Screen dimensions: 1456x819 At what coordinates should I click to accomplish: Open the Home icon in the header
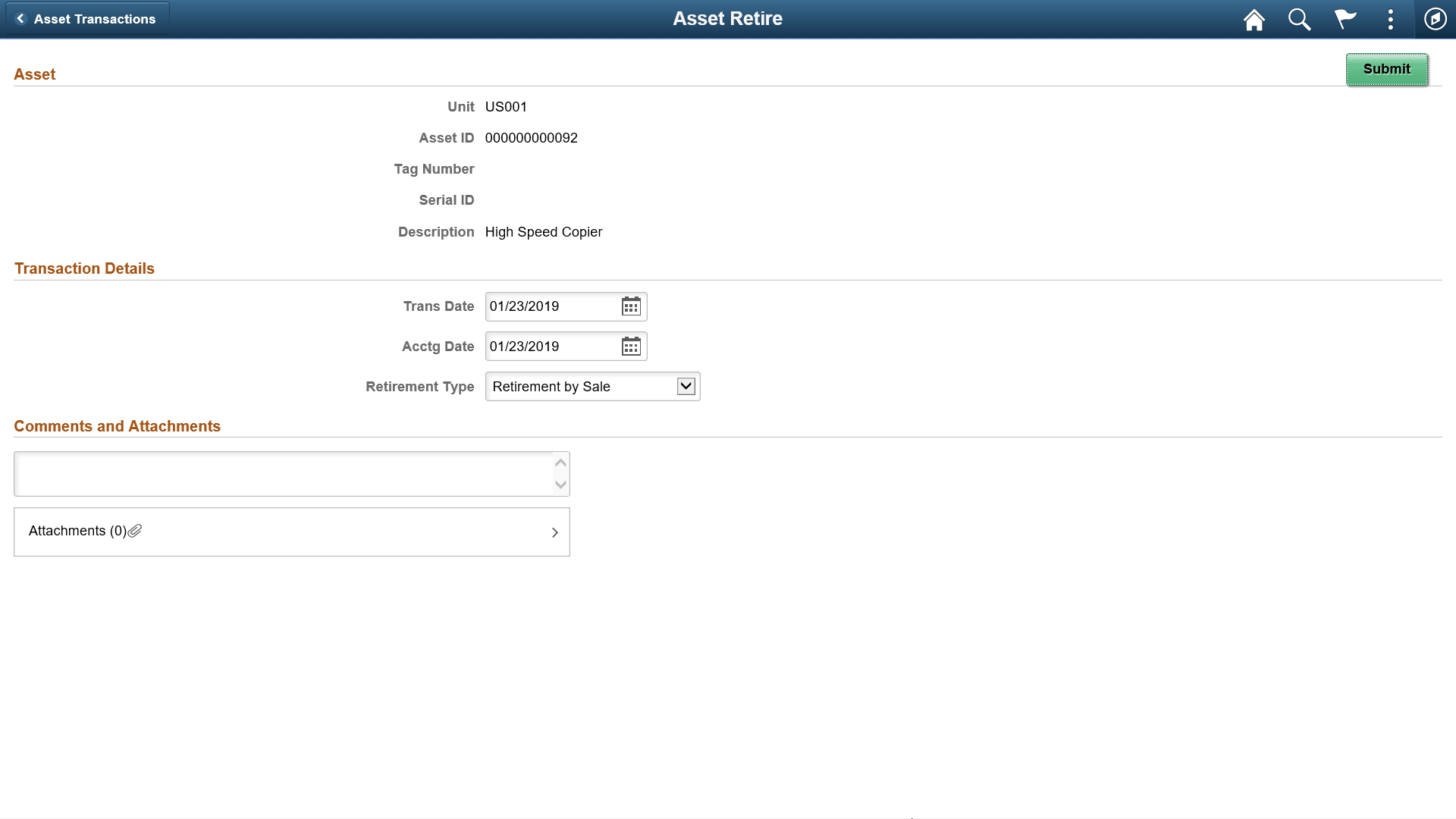(1253, 19)
